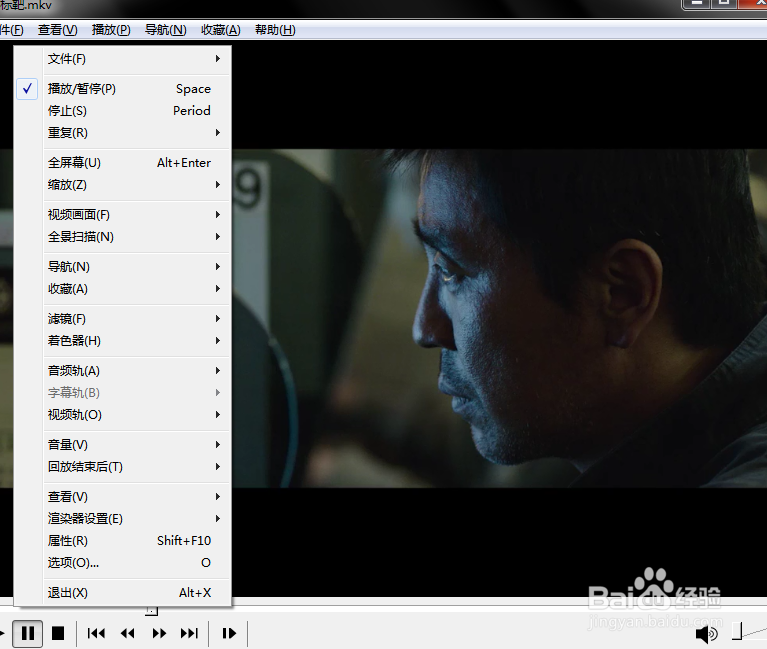Open 帮助(H) in the menu bar
Screen dimensions: 767x649
coord(275,30)
